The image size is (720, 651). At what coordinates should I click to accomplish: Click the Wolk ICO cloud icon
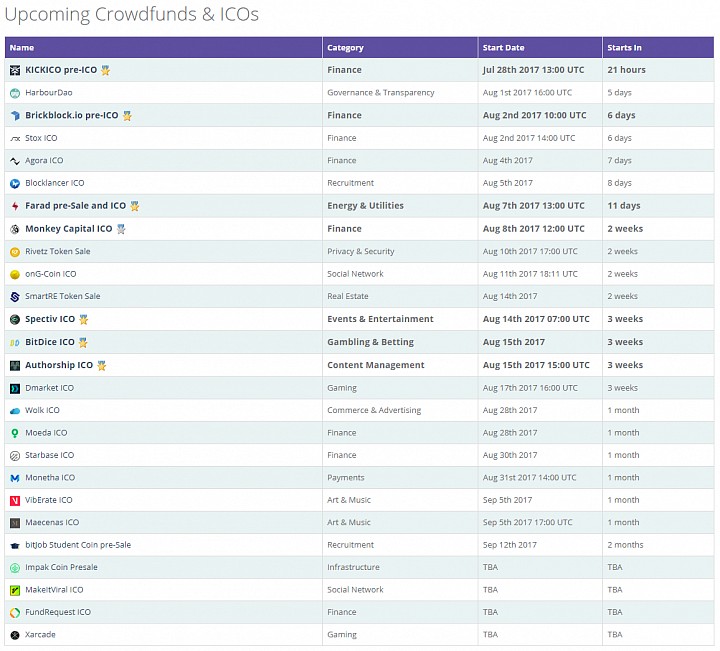[x=15, y=411]
